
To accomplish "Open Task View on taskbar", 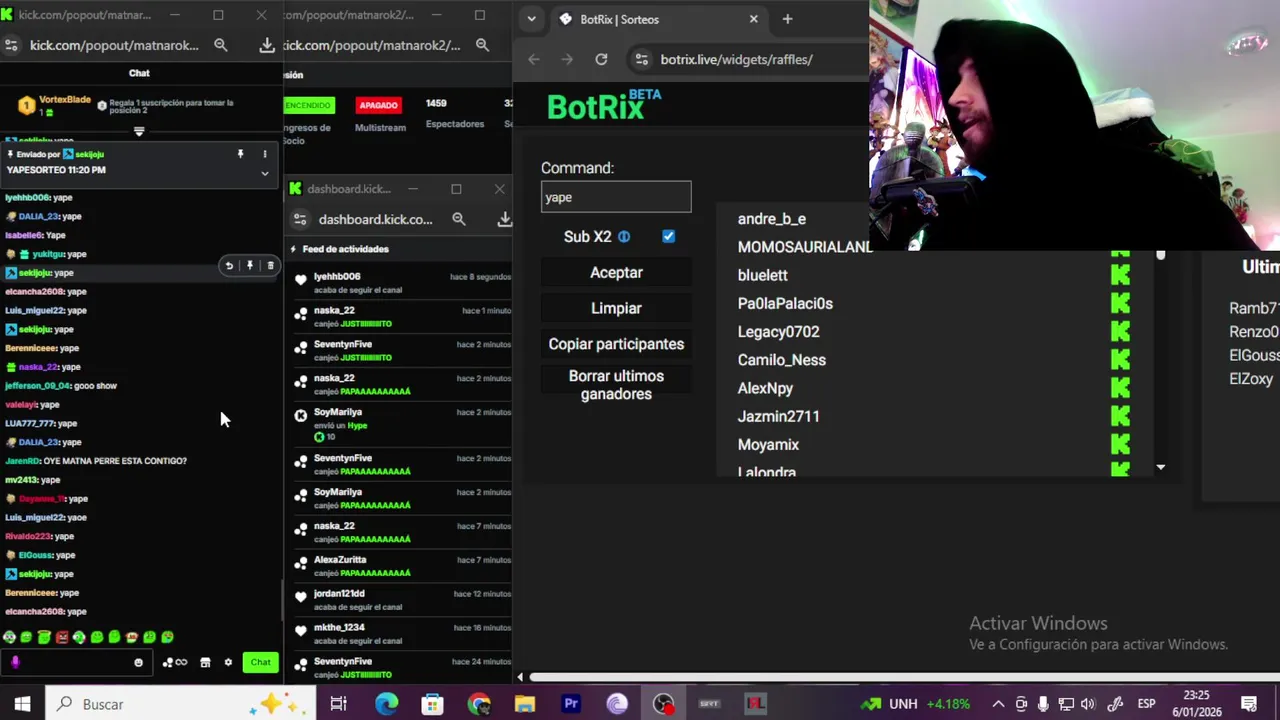I will [x=338, y=704].
